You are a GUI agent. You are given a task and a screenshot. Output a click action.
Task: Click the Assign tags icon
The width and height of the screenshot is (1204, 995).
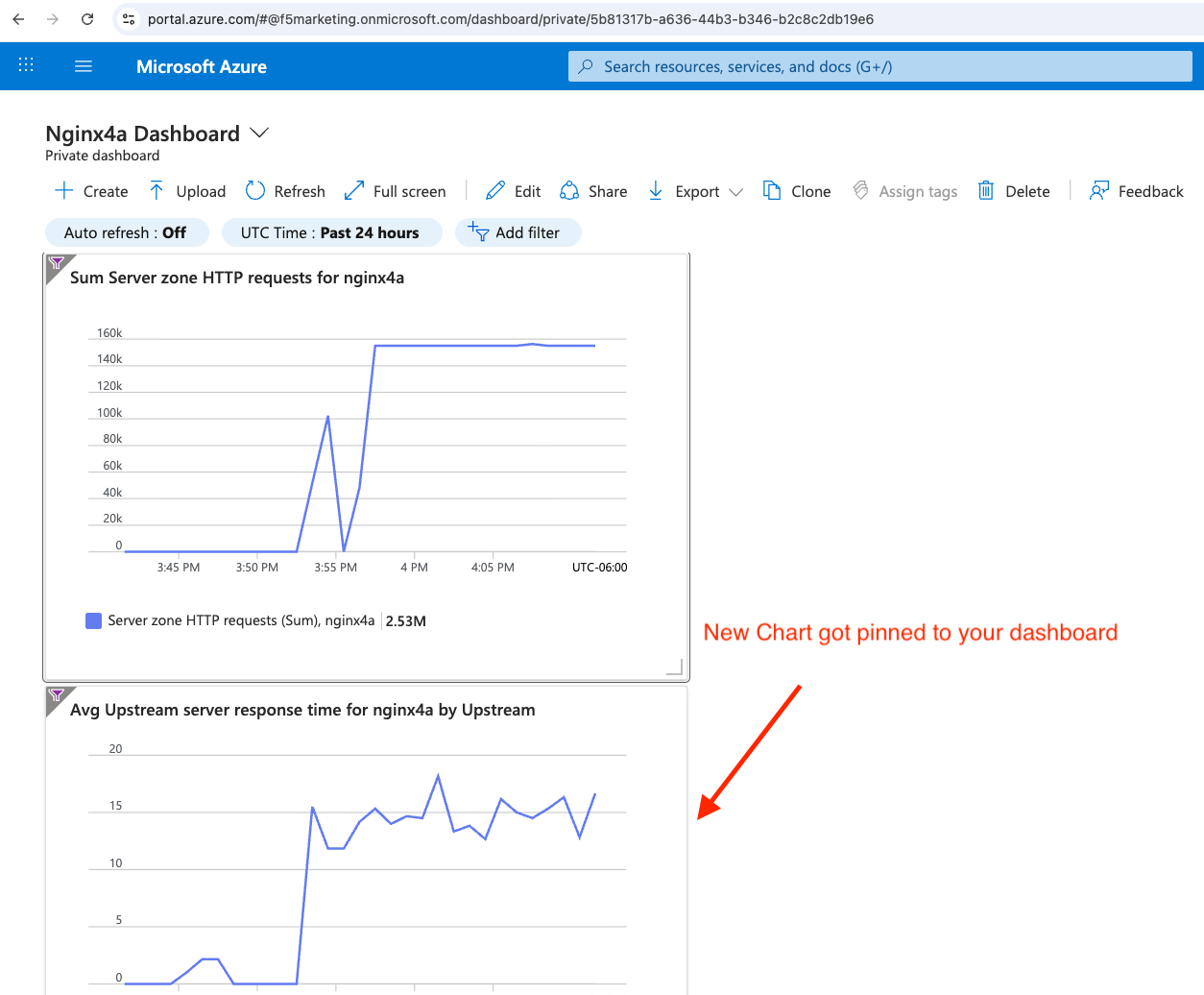click(861, 190)
